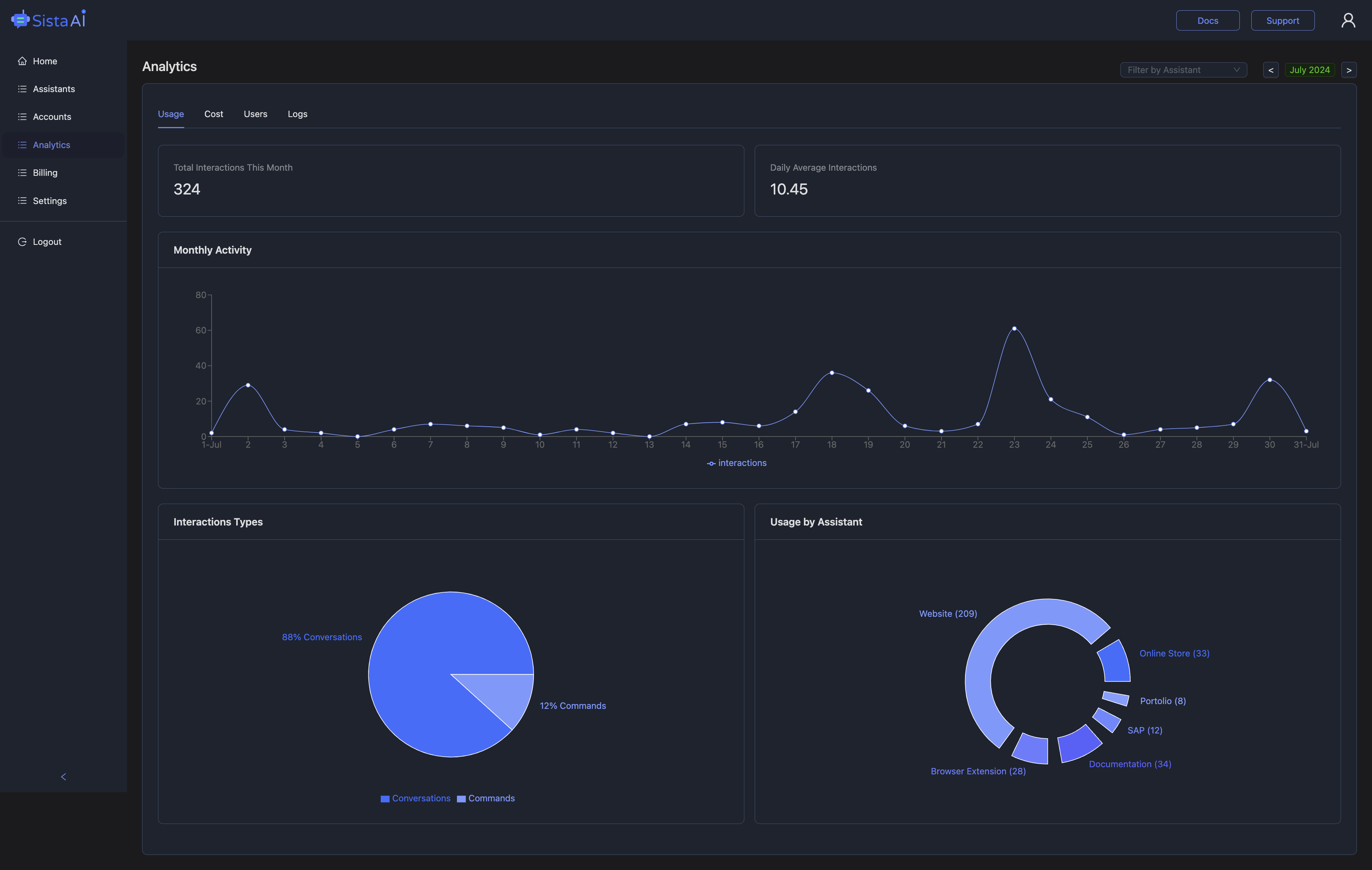Click the Sista AI logo icon
The height and width of the screenshot is (870, 1372).
point(20,20)
